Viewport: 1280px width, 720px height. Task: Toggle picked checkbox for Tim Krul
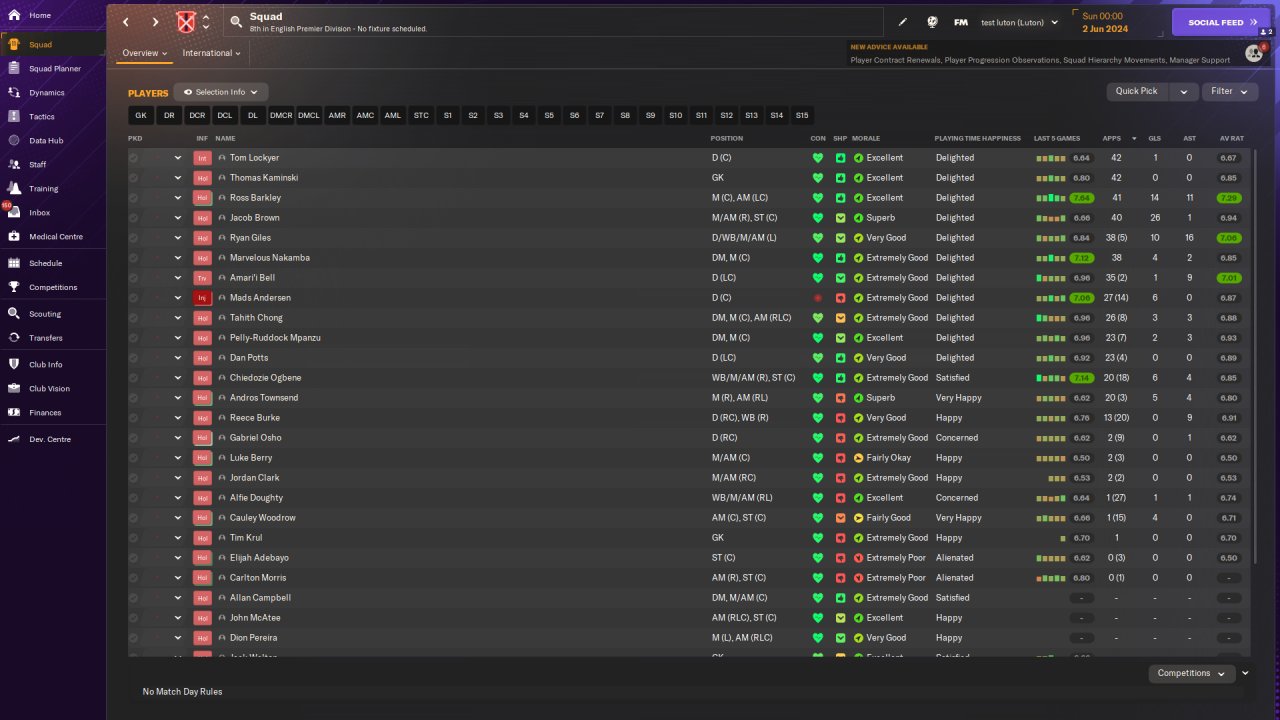133,538
